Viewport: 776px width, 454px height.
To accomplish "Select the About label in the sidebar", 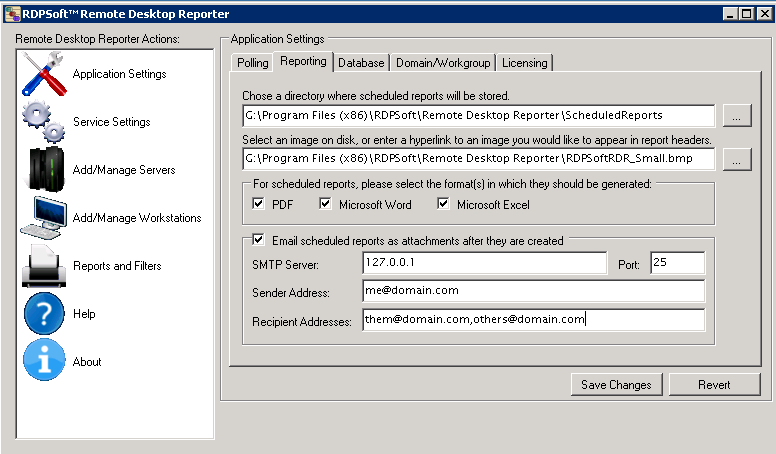I will (x=87, y=362).
